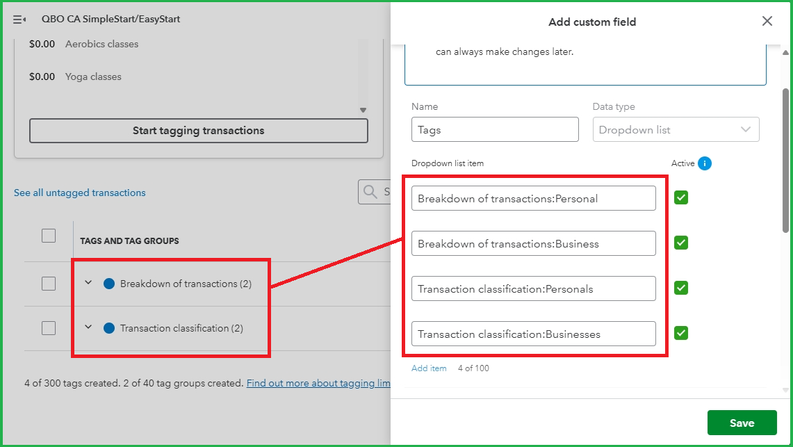Image resolution: width=793 pixels, height=447 pixels.
Task: Click the Active info icon
Action: 705,163
